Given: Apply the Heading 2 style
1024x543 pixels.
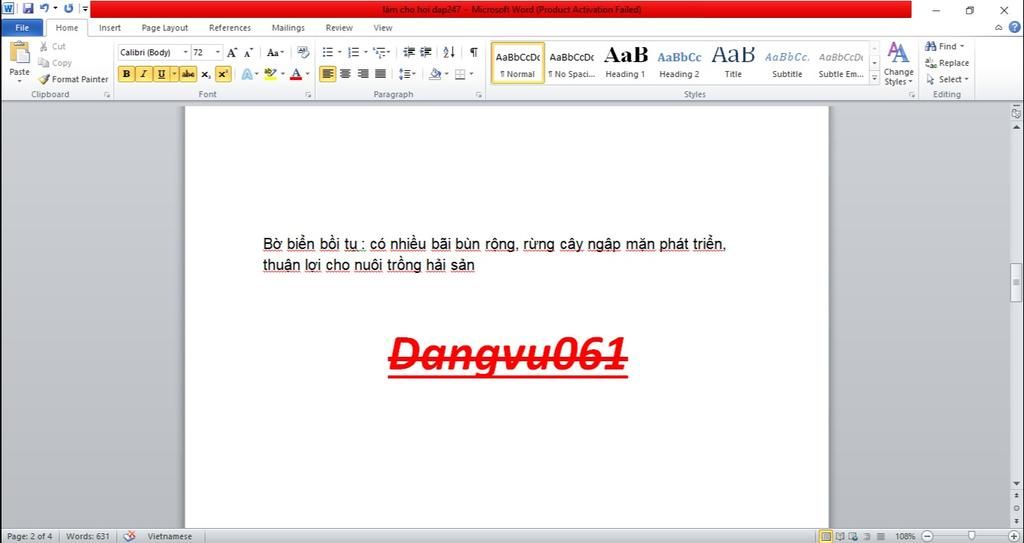Looking at the screenshot, I should [x=679, y=63].
